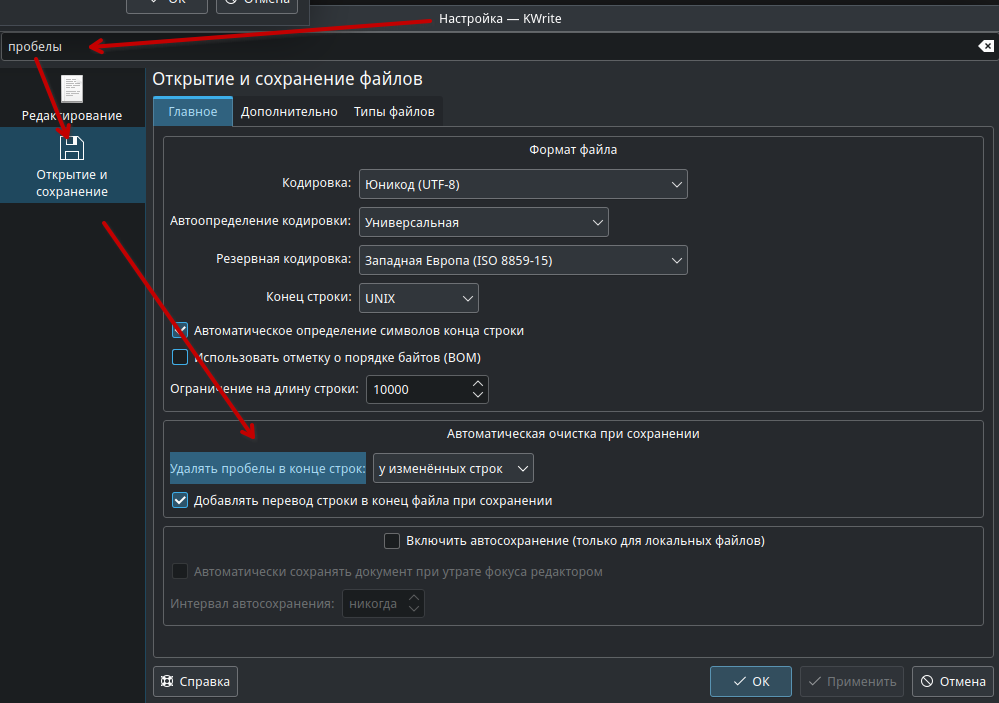
Task: Click the OK button in the settings dialog
Action: click(751, 681)
